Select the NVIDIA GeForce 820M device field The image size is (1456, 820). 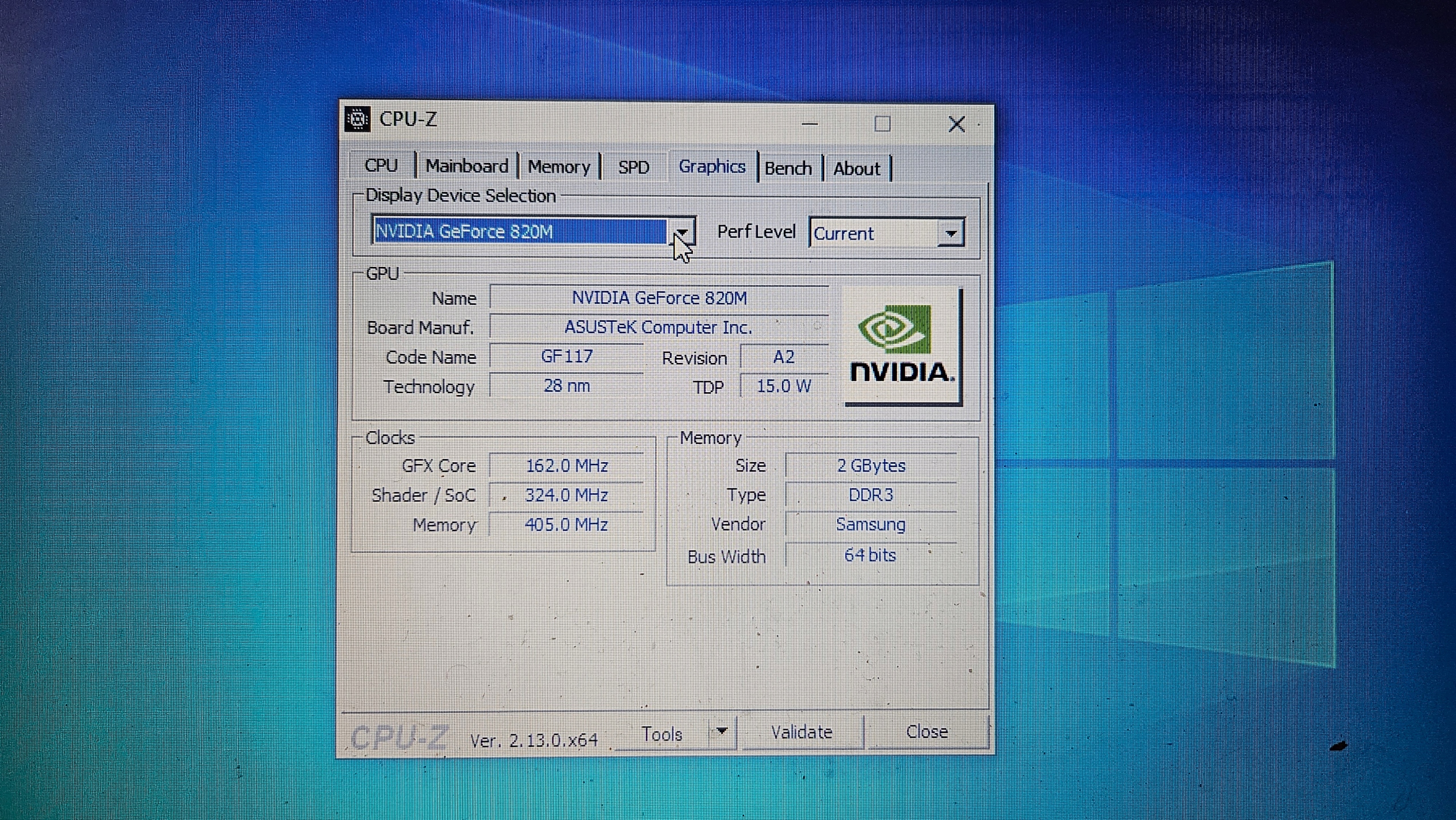(519, 231)
